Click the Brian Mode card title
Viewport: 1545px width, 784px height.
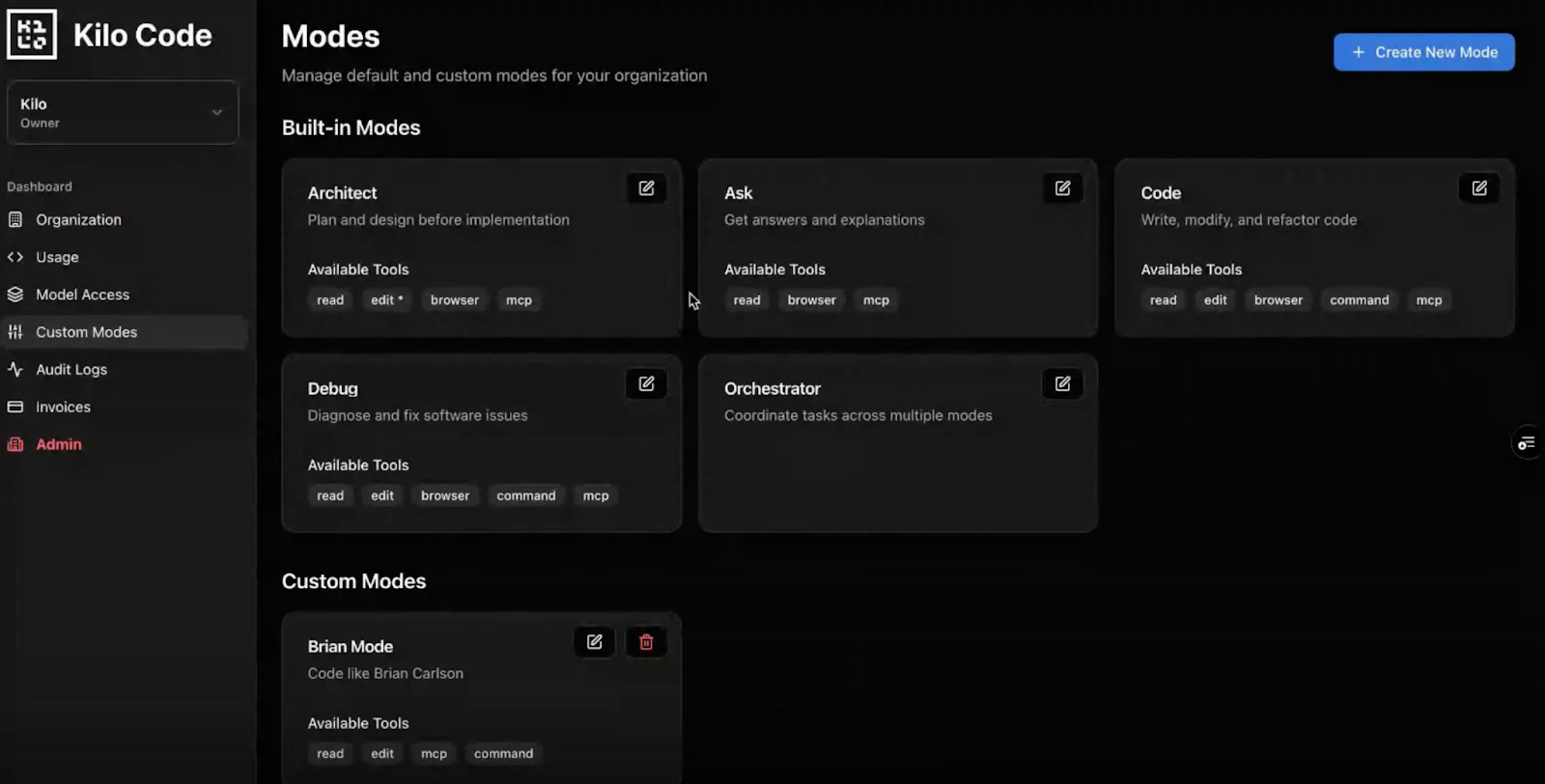pos(351,647)
